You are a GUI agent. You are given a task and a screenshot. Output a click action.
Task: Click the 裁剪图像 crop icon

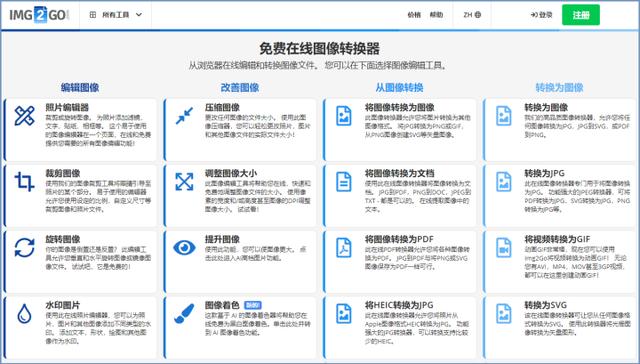tap(24, 182)
